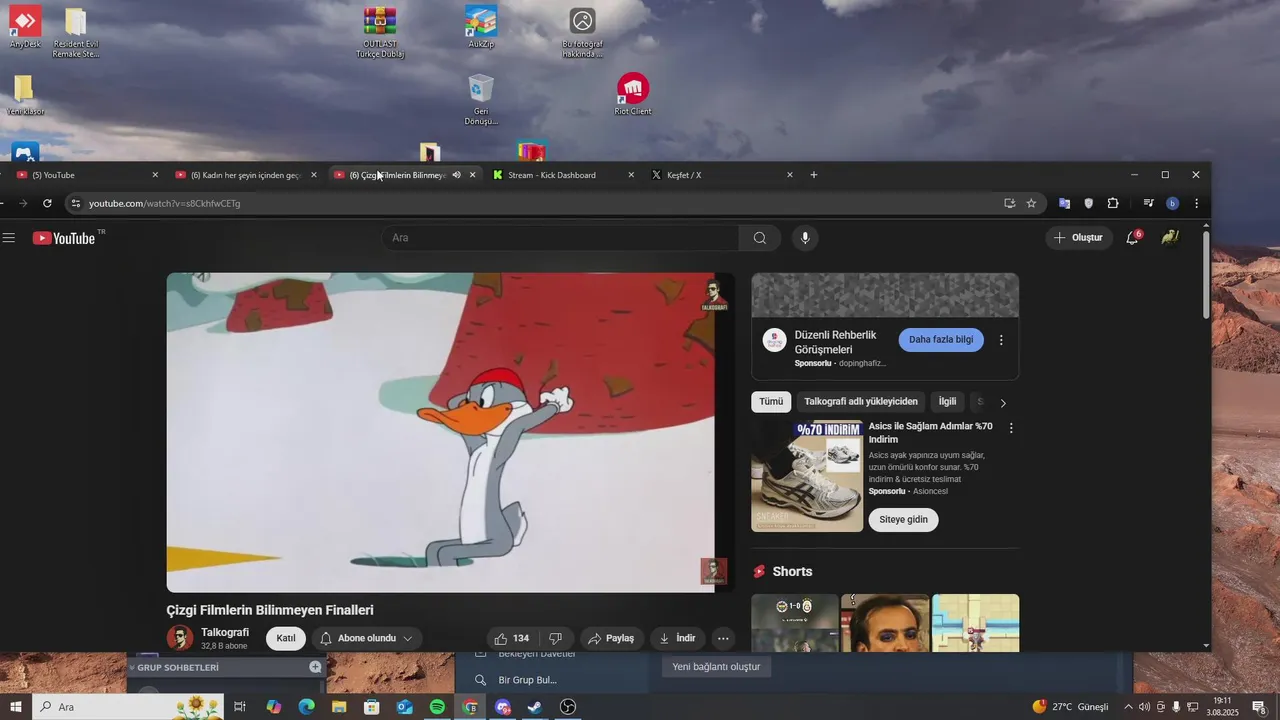Image resolution: width=1280 pixels, height=720 pixels.
Task: Open Chrome media controls icon
Action: click(x=1148, y=203)
